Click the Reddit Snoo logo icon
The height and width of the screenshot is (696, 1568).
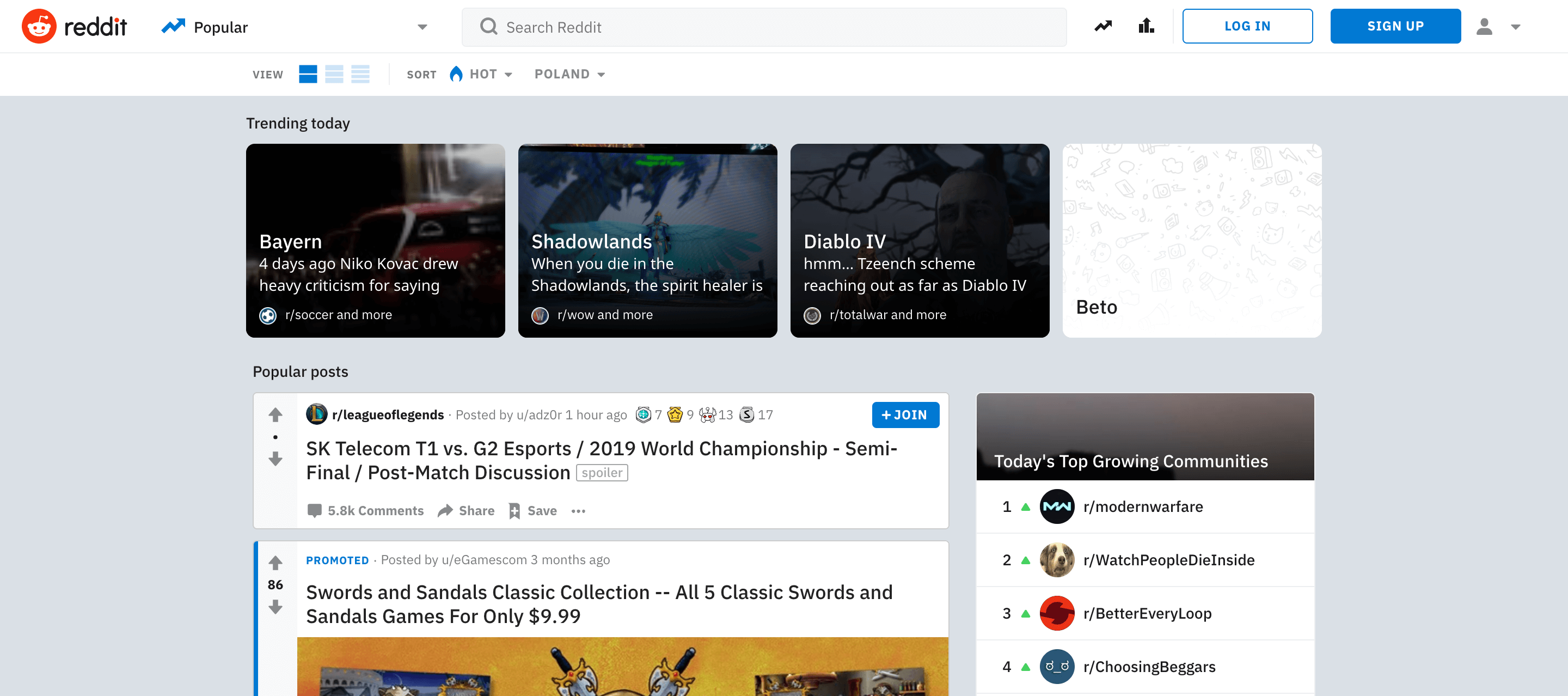tap(39, 26)
